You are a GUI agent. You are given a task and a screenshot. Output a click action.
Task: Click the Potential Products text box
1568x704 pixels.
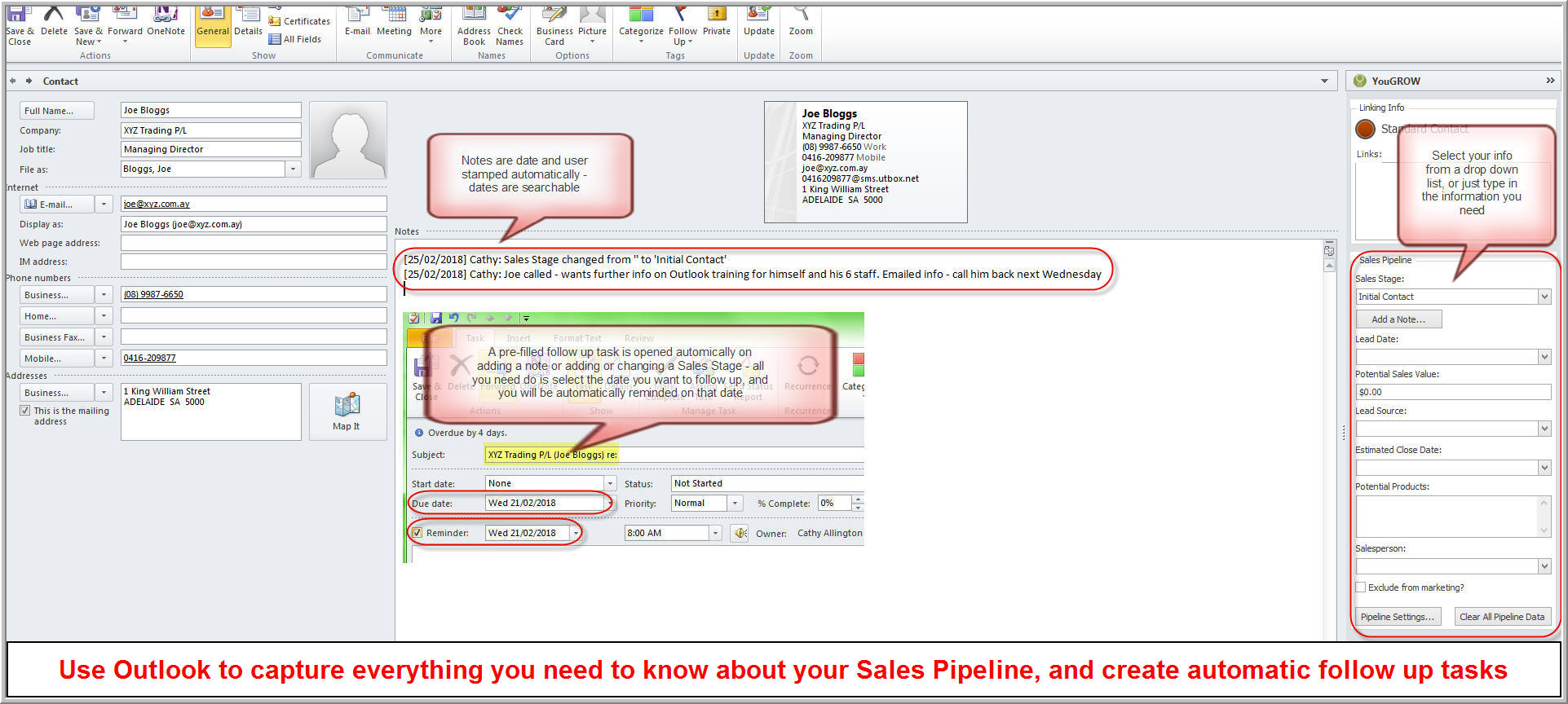click(1453, 517)
